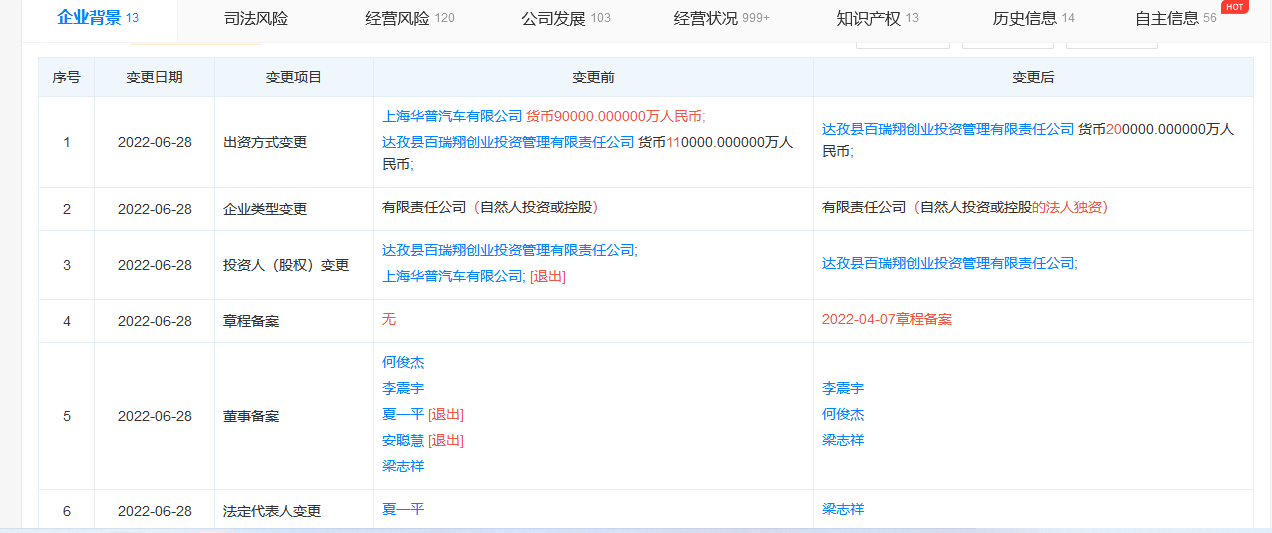Open 上海华普汽车有限公司 in the 出资方式变更 row
The image size is (1272, 533).
point(452,116)
